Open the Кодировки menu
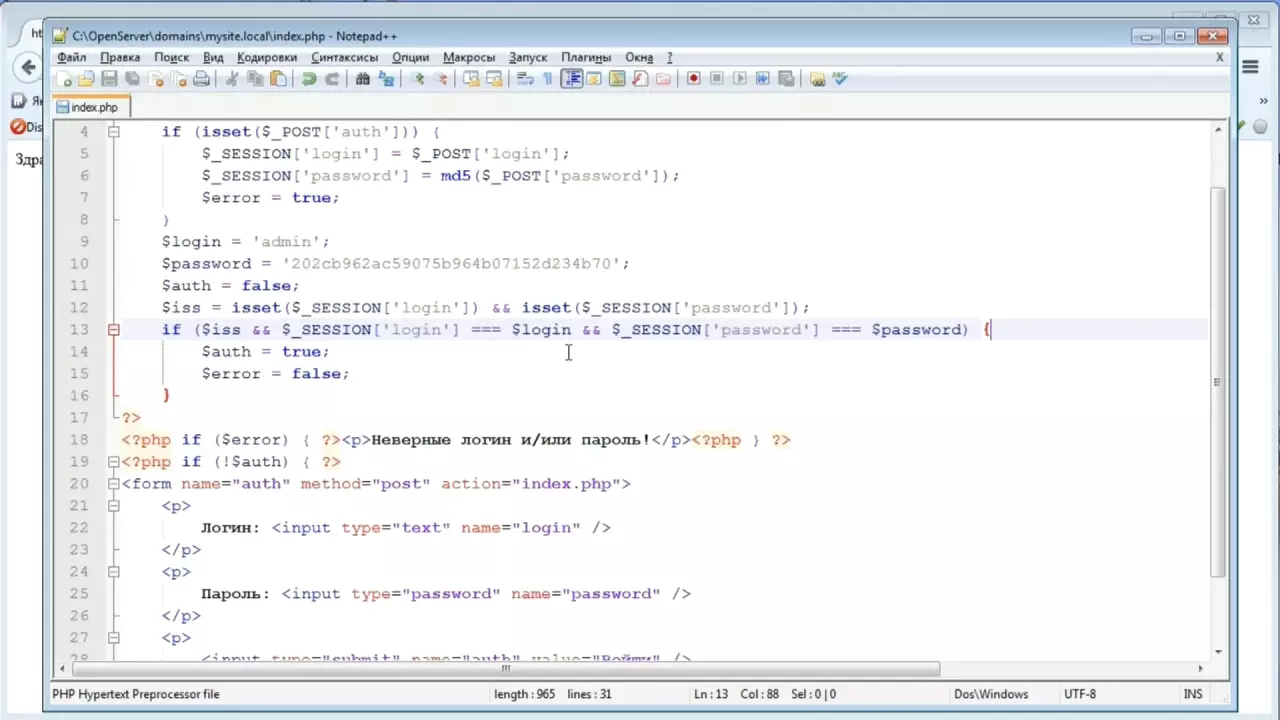Image resolution: width=1280 pixels, height=720 pixels. tap(267, 57)
